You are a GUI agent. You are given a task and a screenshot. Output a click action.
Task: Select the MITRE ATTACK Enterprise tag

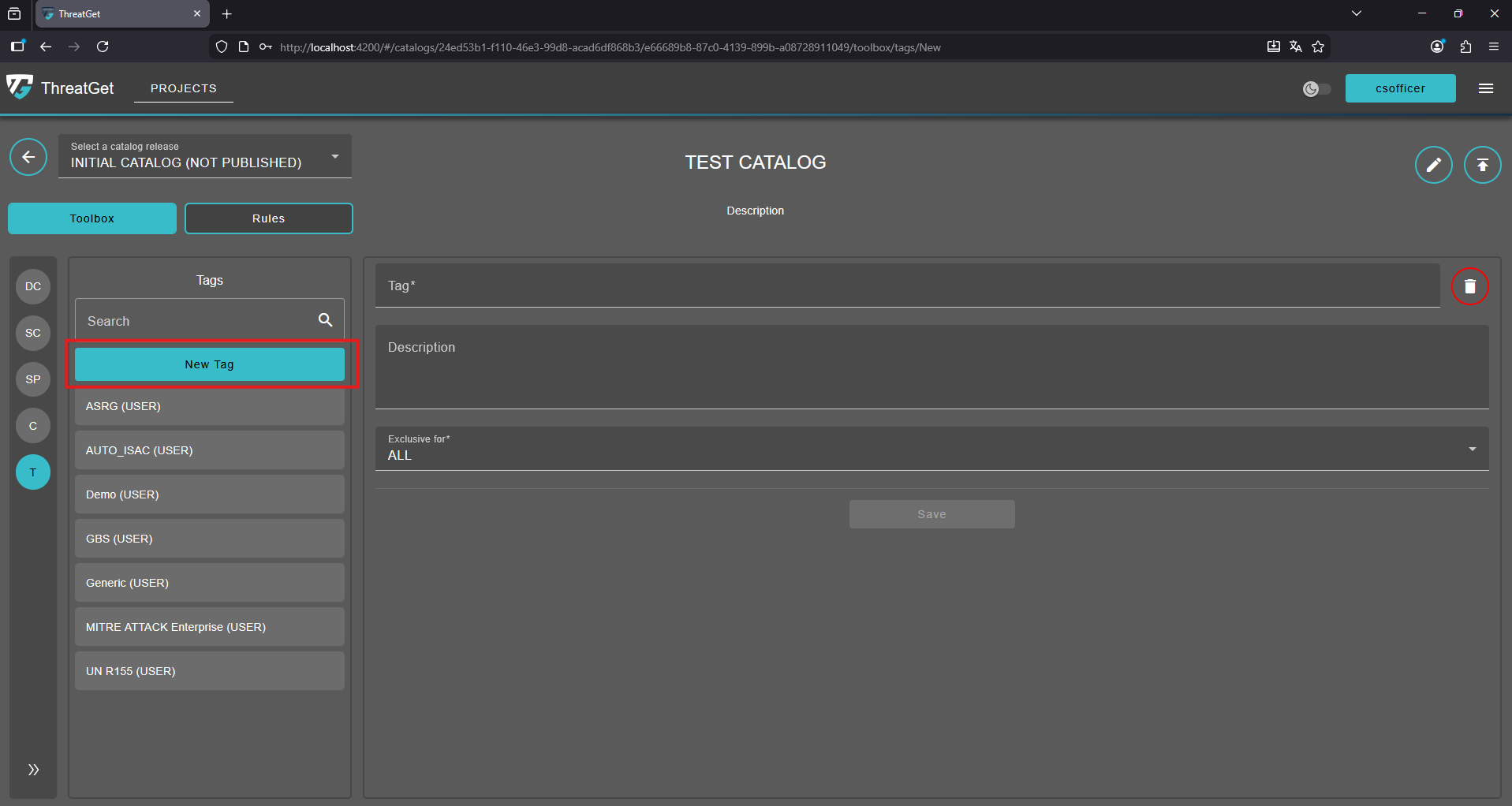pyautogui.click(x=210, y=627)
